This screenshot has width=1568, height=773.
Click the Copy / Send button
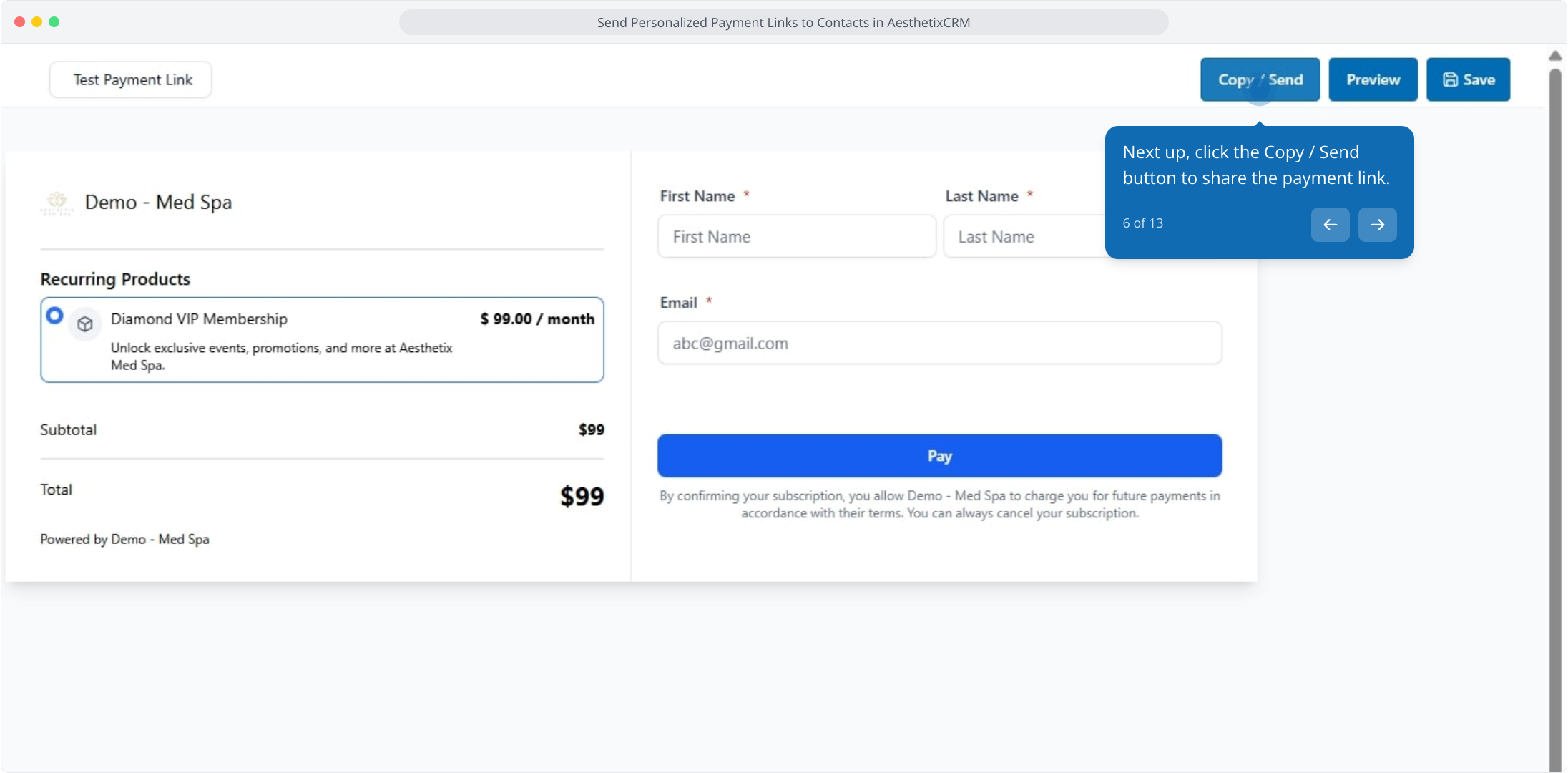point(1260,79)
